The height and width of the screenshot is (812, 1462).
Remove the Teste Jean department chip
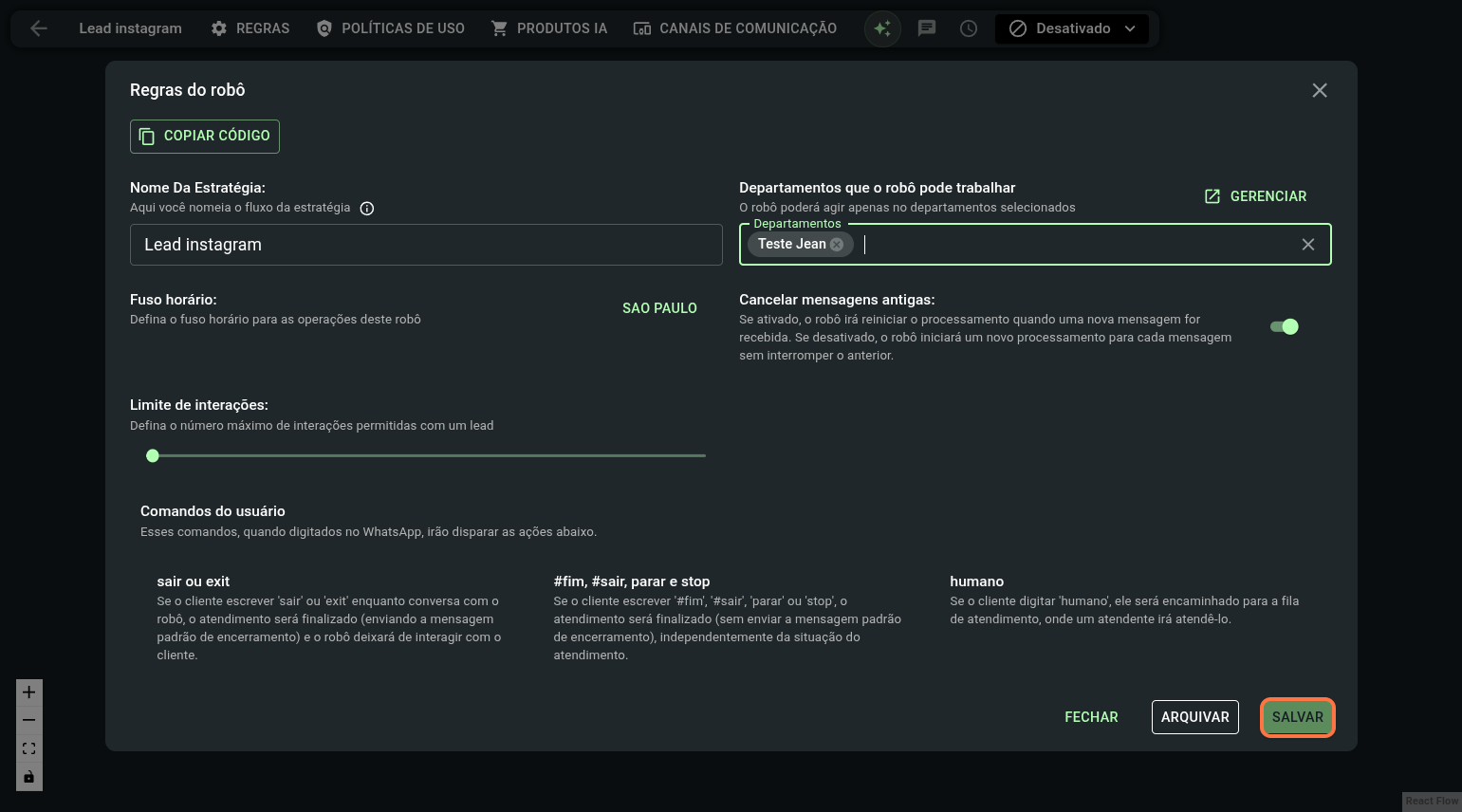(837, 245)
